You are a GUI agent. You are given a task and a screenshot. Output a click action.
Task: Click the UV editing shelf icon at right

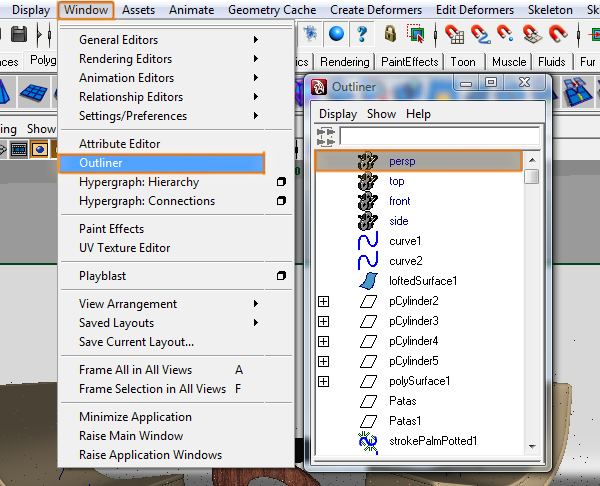pyautogui.click(x=577, y=92)
